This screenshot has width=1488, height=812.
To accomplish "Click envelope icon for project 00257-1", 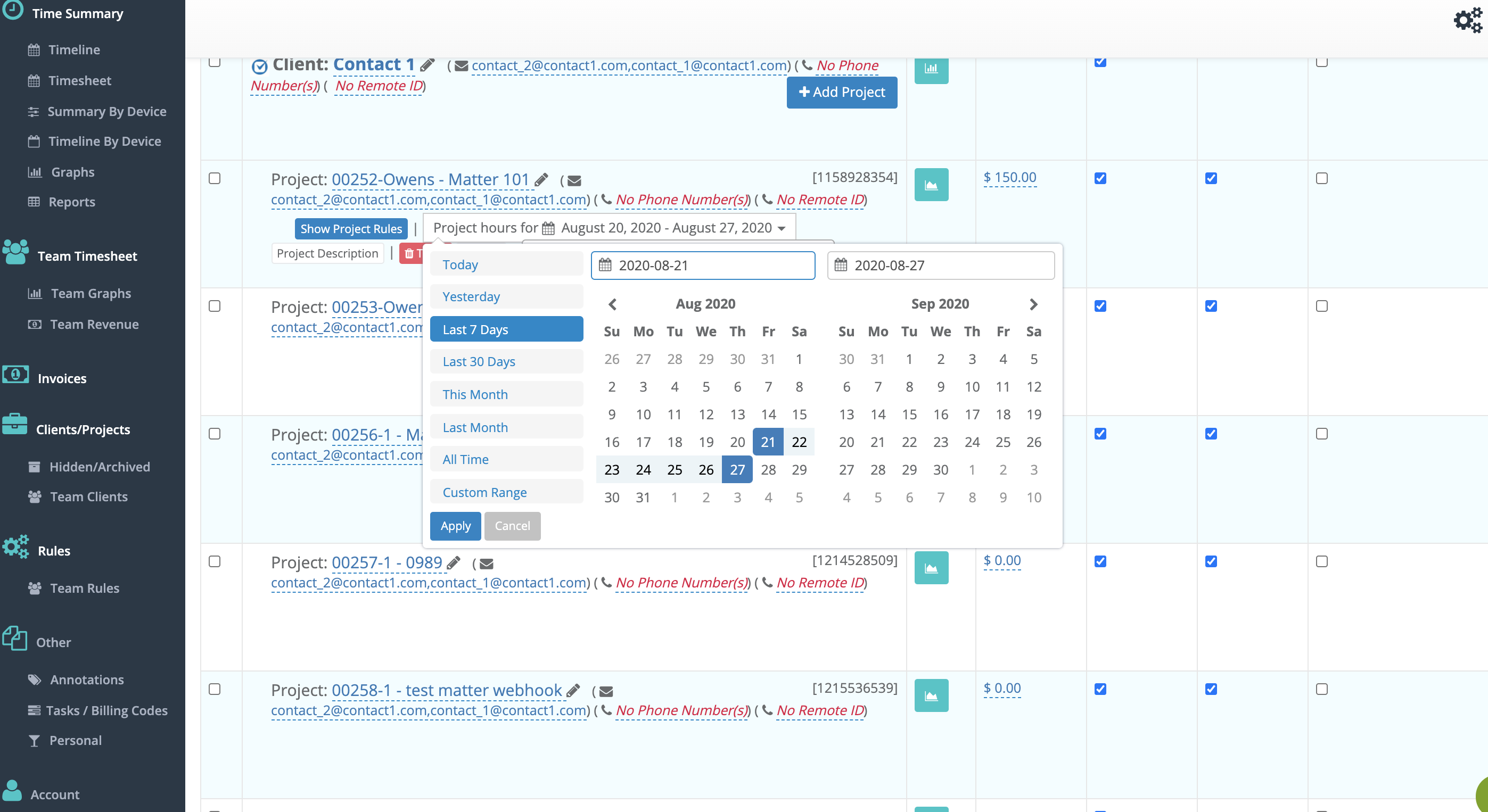I will pos(487,564).
